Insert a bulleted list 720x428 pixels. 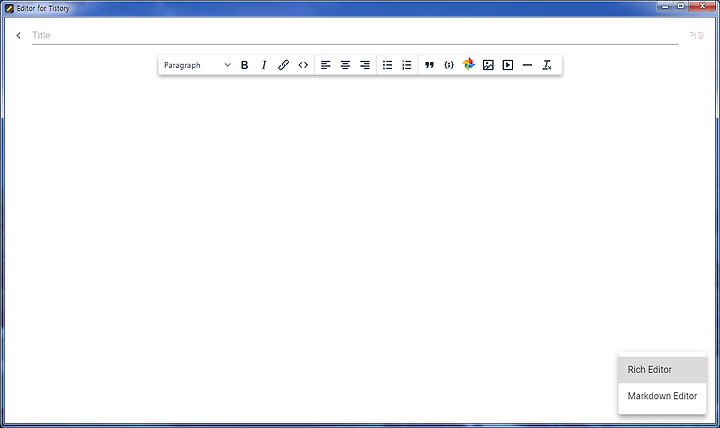click(x=388, y=65)
